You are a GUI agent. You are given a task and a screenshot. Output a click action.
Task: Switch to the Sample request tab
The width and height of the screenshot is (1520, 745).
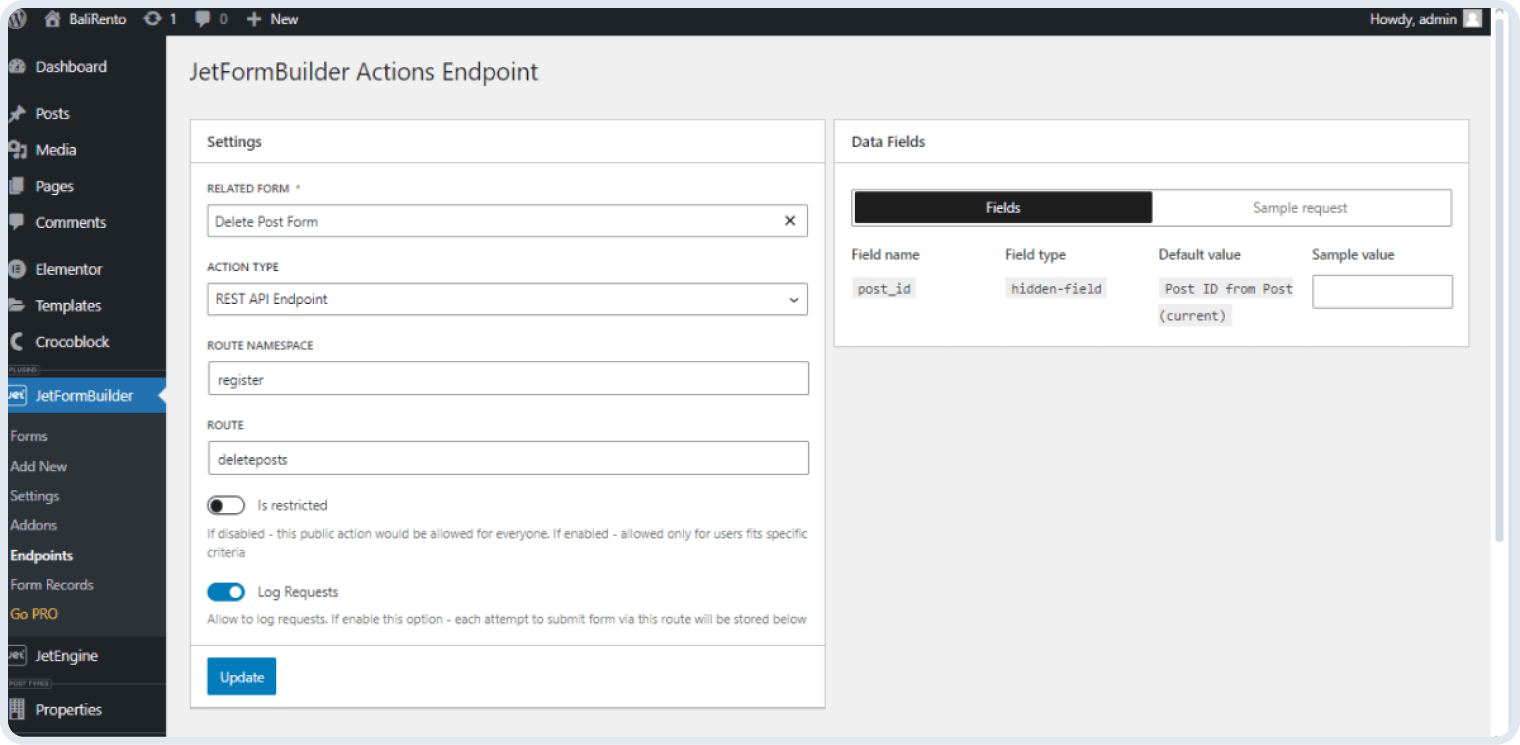pyautogui.click(x=1299, y=207)
